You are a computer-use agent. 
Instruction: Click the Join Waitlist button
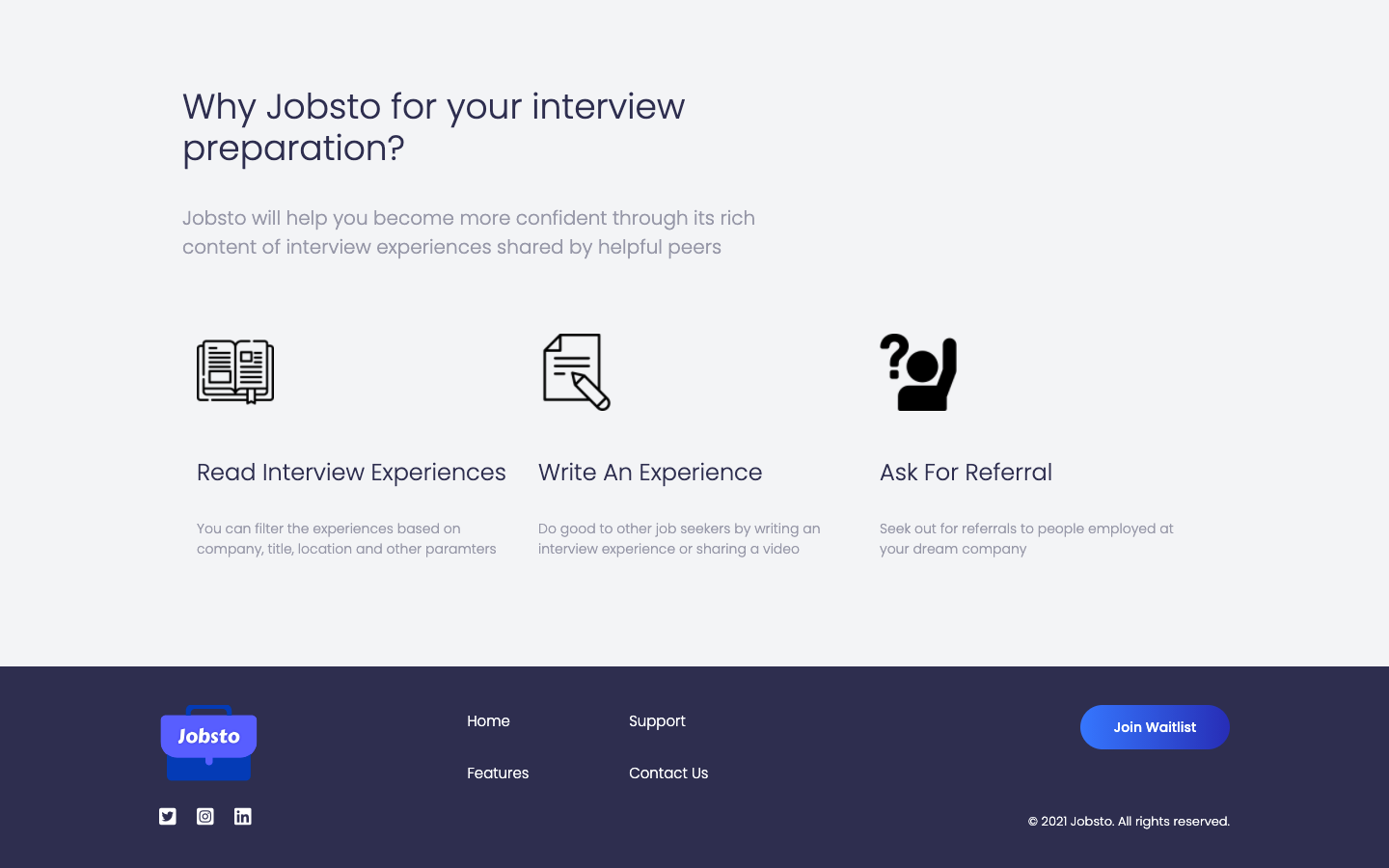pos(1155,727)
